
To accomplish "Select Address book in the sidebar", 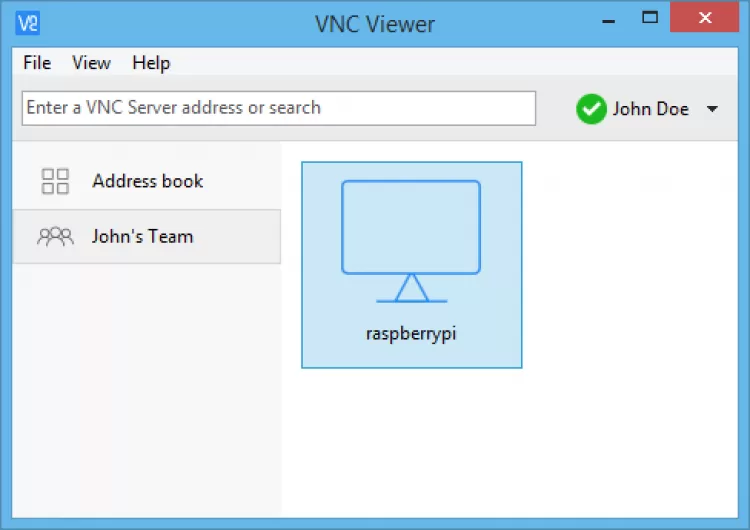I will [147, 181].
